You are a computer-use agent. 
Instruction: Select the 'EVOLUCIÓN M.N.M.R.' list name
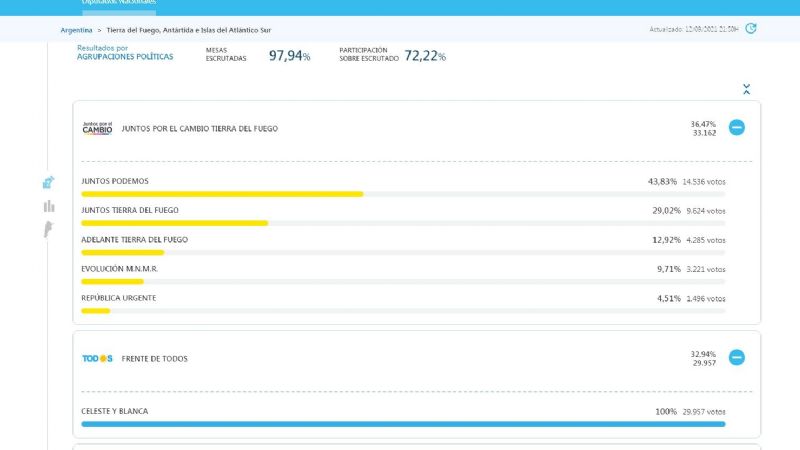click(119, 269)
